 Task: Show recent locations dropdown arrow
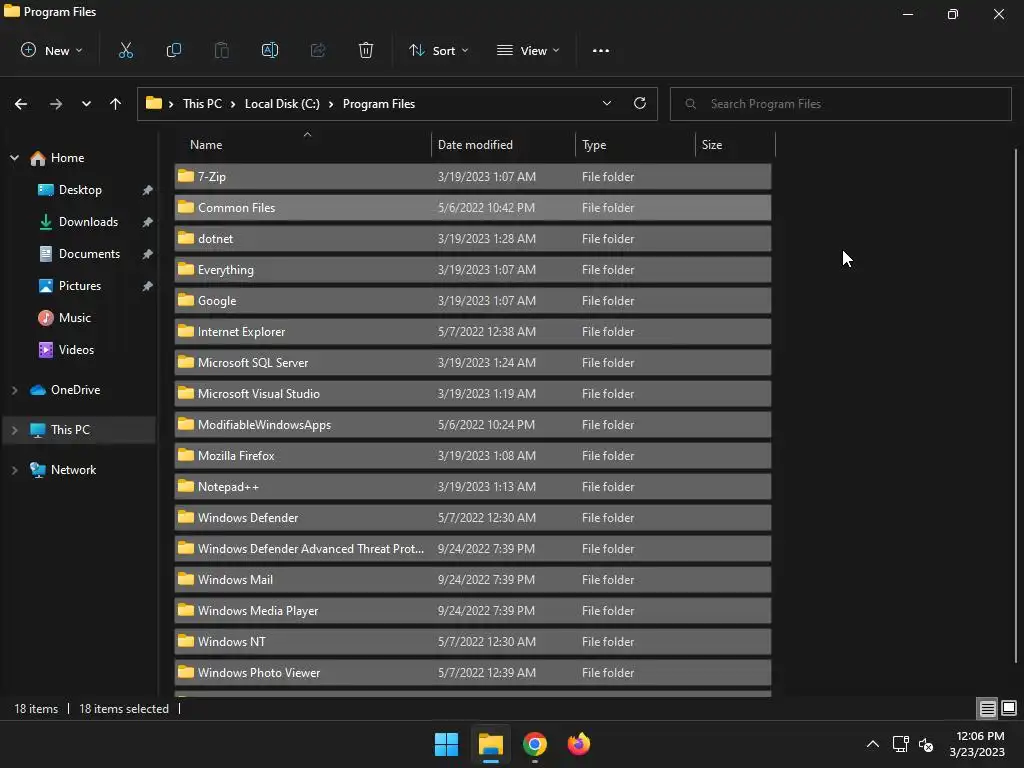pyautogui.click(x=86, y=104)
